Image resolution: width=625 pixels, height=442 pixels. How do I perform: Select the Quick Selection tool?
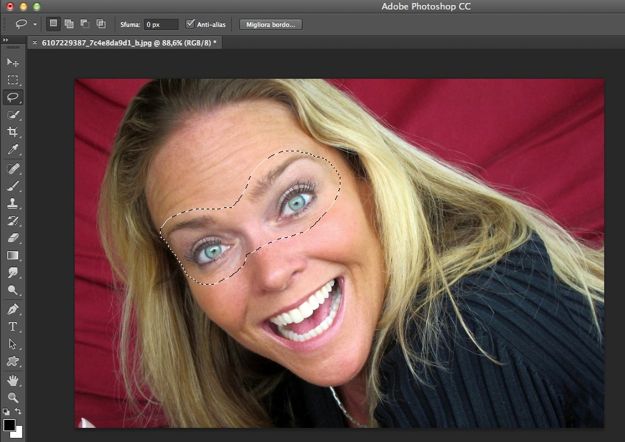pyautogui.click(x=13, y=115)
